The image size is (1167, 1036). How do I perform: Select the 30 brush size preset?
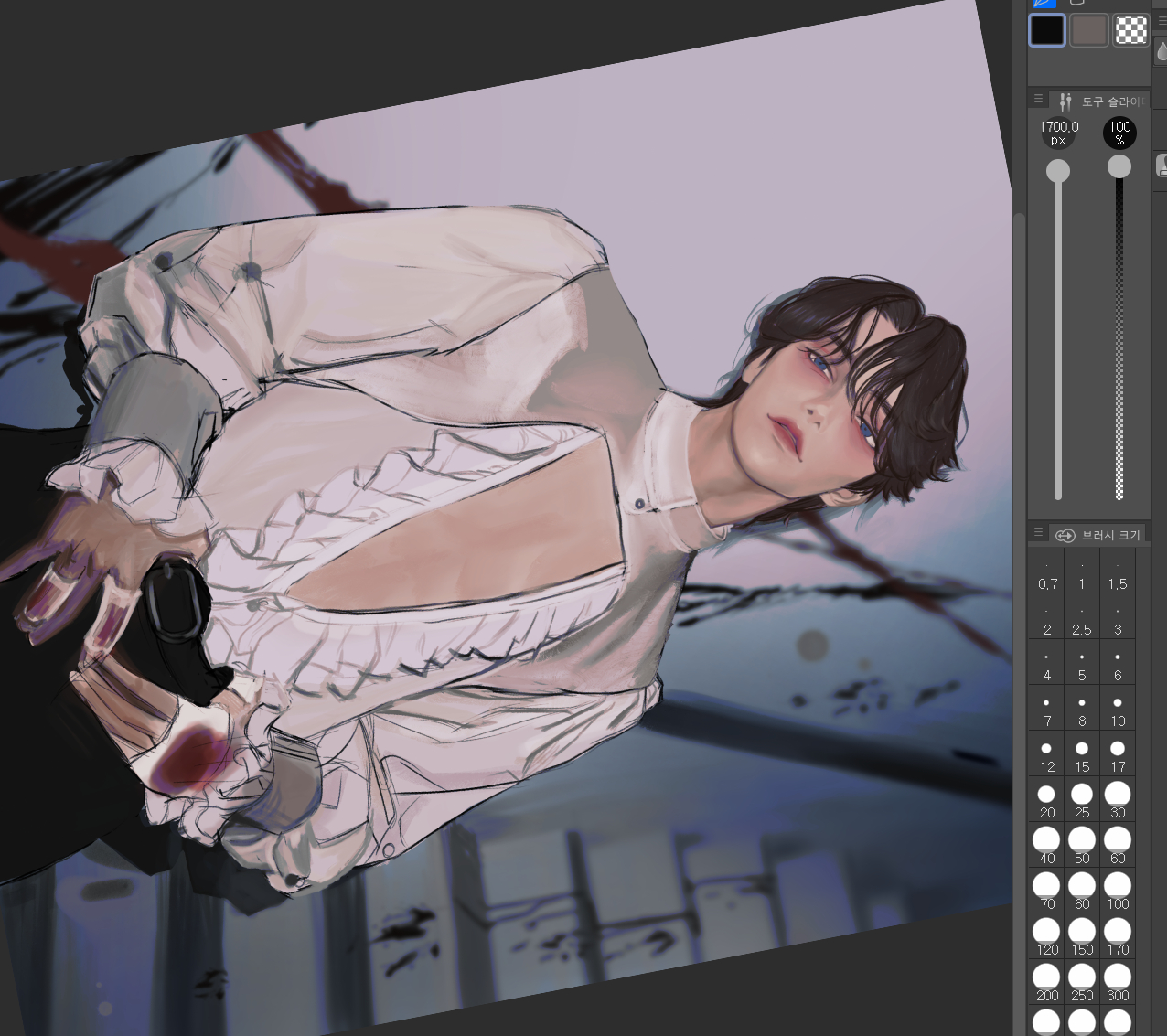(x=1118, y=800)
